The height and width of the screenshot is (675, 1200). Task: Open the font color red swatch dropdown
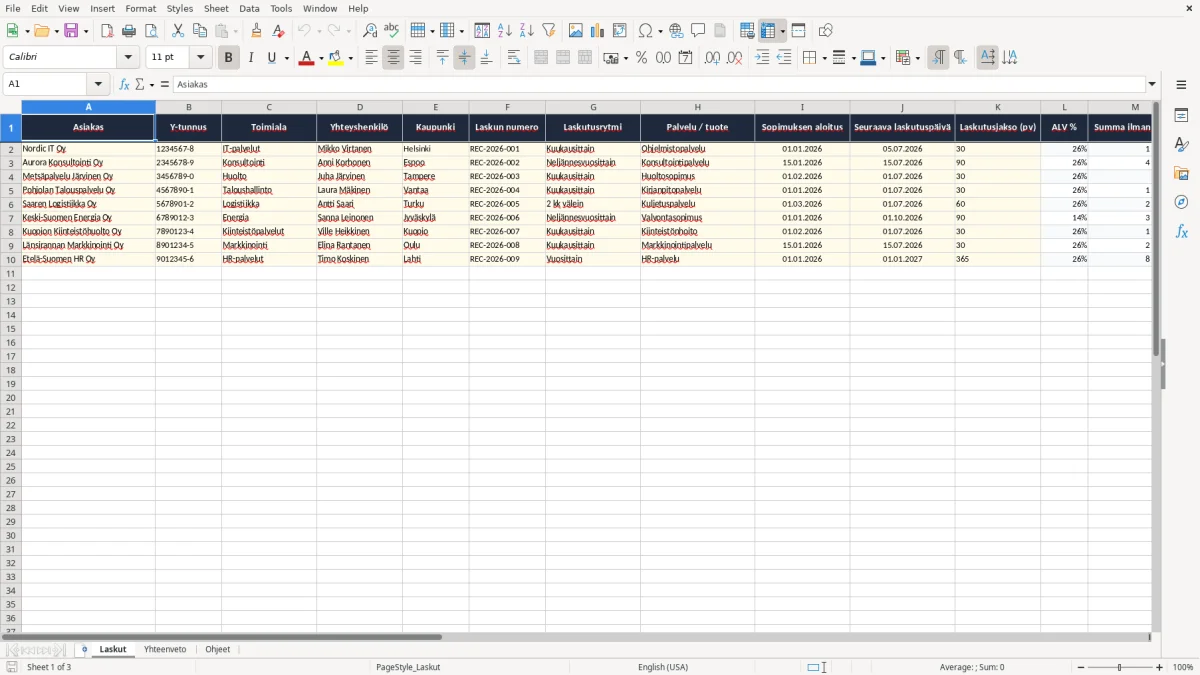click(x=321, y=58)
